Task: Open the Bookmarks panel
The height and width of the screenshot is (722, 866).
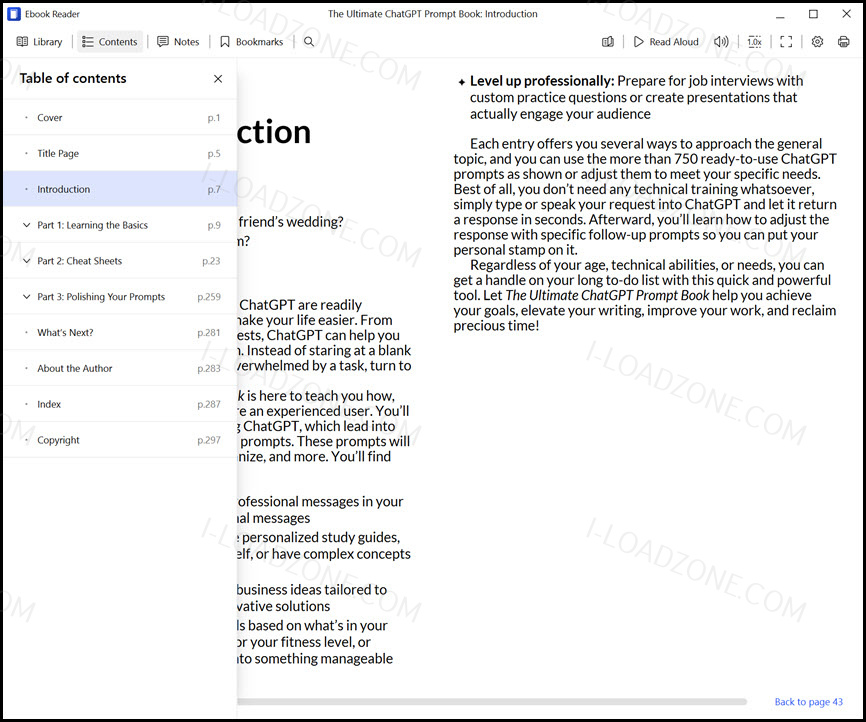Action: tap(252, 41)
